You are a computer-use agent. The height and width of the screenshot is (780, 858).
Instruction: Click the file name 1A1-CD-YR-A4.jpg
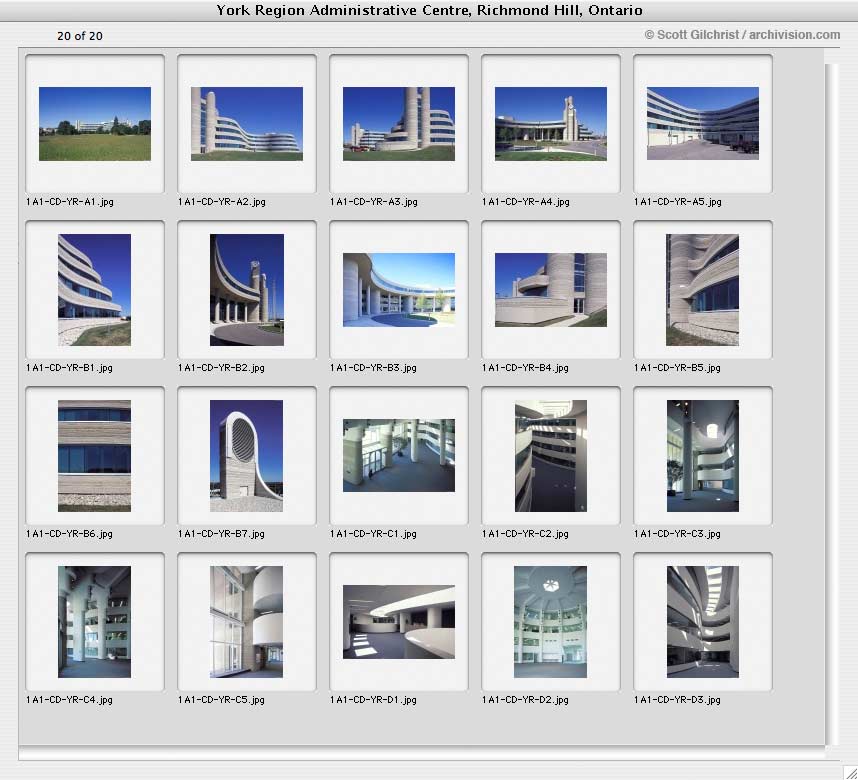coord(526,202)
